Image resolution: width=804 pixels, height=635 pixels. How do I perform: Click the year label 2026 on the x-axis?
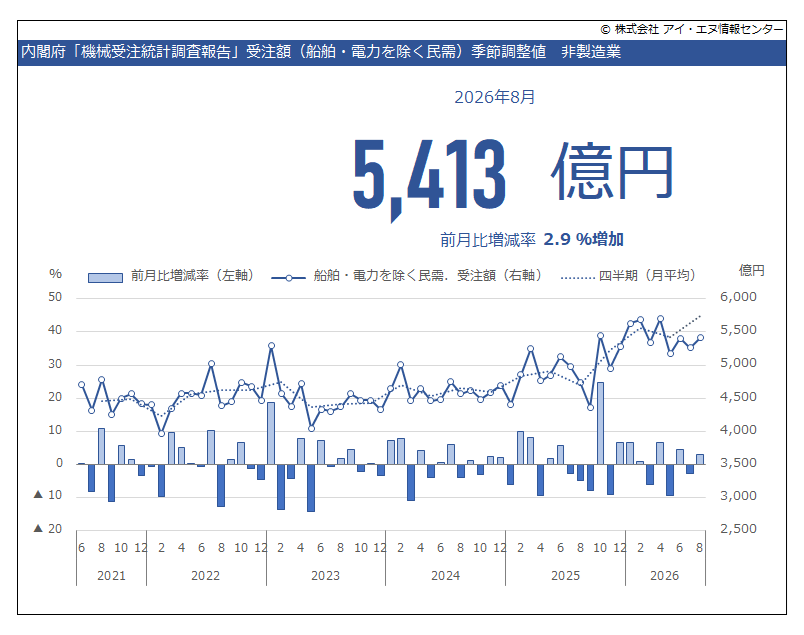665,576
